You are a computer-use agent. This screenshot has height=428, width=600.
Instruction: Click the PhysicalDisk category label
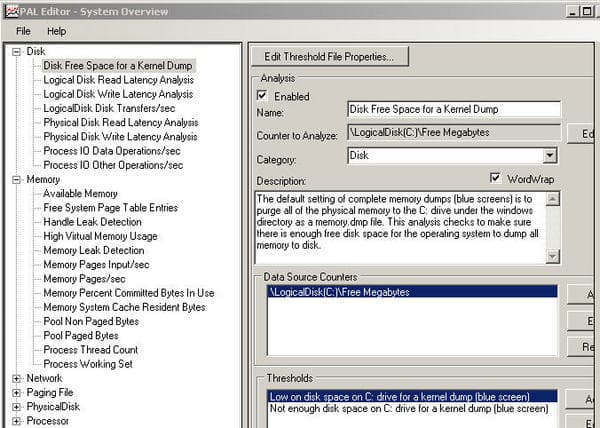[53, 407]
